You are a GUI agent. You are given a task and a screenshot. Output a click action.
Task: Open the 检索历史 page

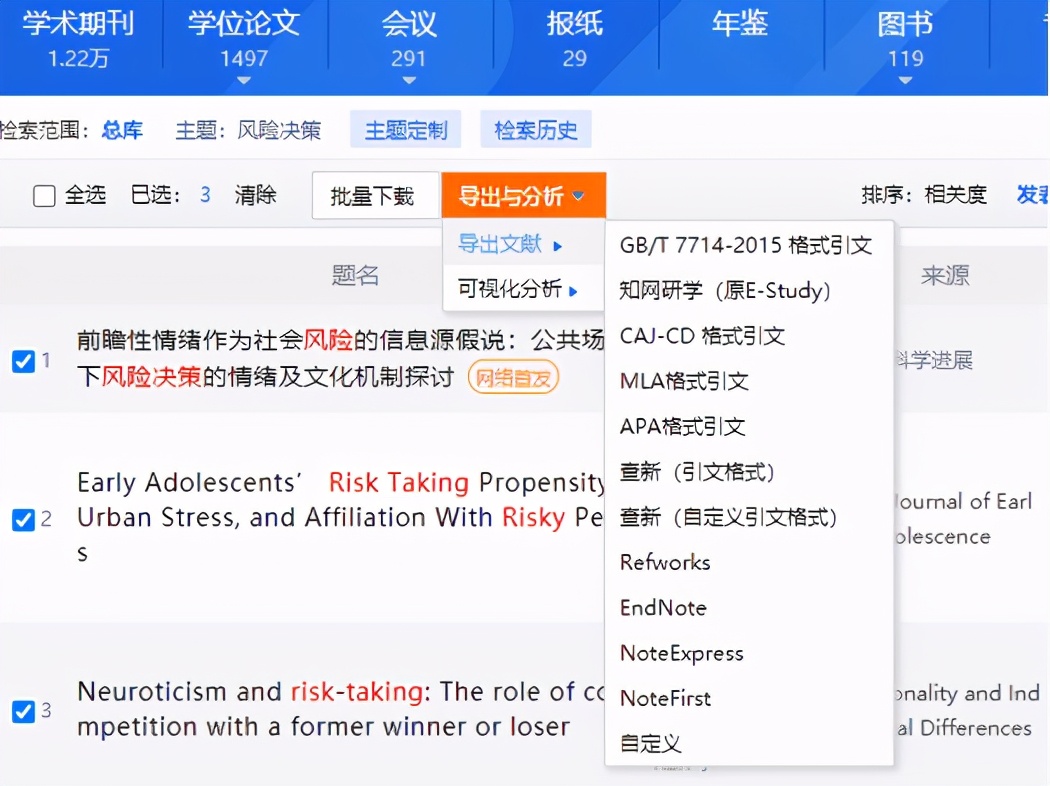coord(536,130)
